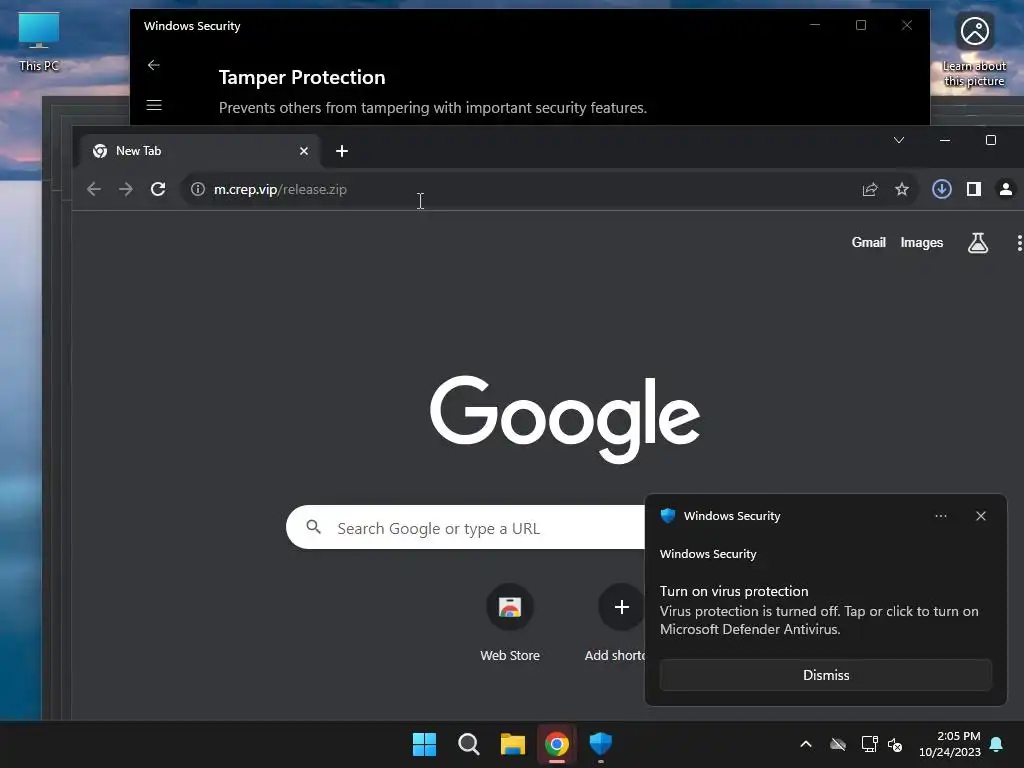Open taskbar Search

[469, 744]
